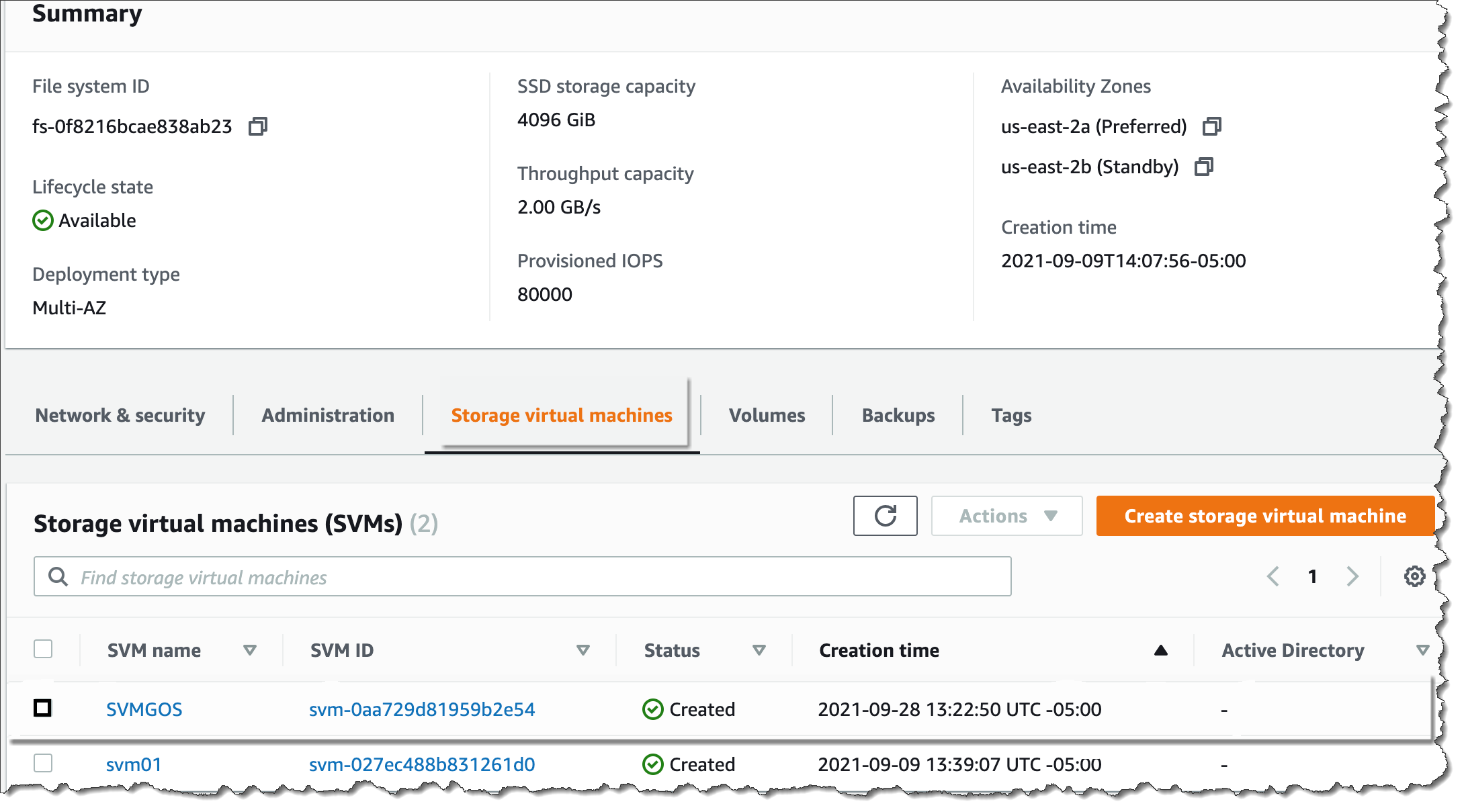Open the Actions dropdown
Viewport: 1464px width, 812px height.
(x=1006, y=516)
